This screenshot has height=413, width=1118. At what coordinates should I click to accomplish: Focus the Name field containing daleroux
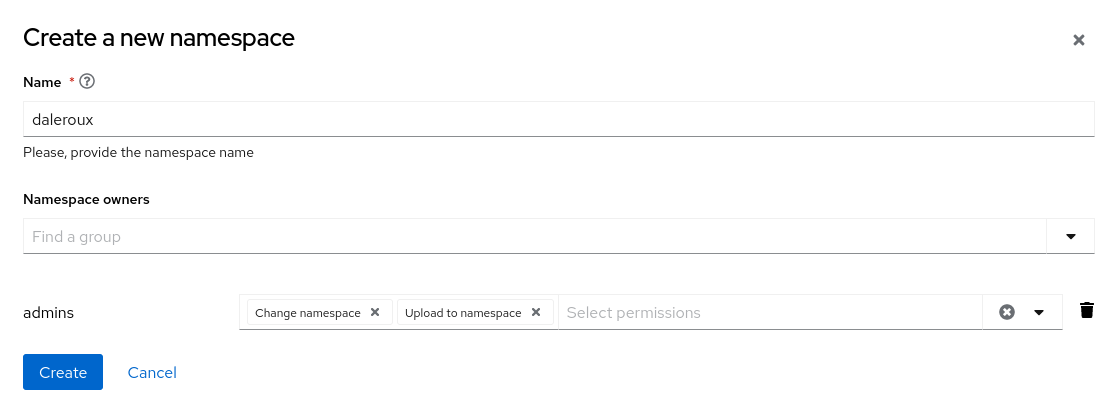pyautogui.click(x=558, y=118)
